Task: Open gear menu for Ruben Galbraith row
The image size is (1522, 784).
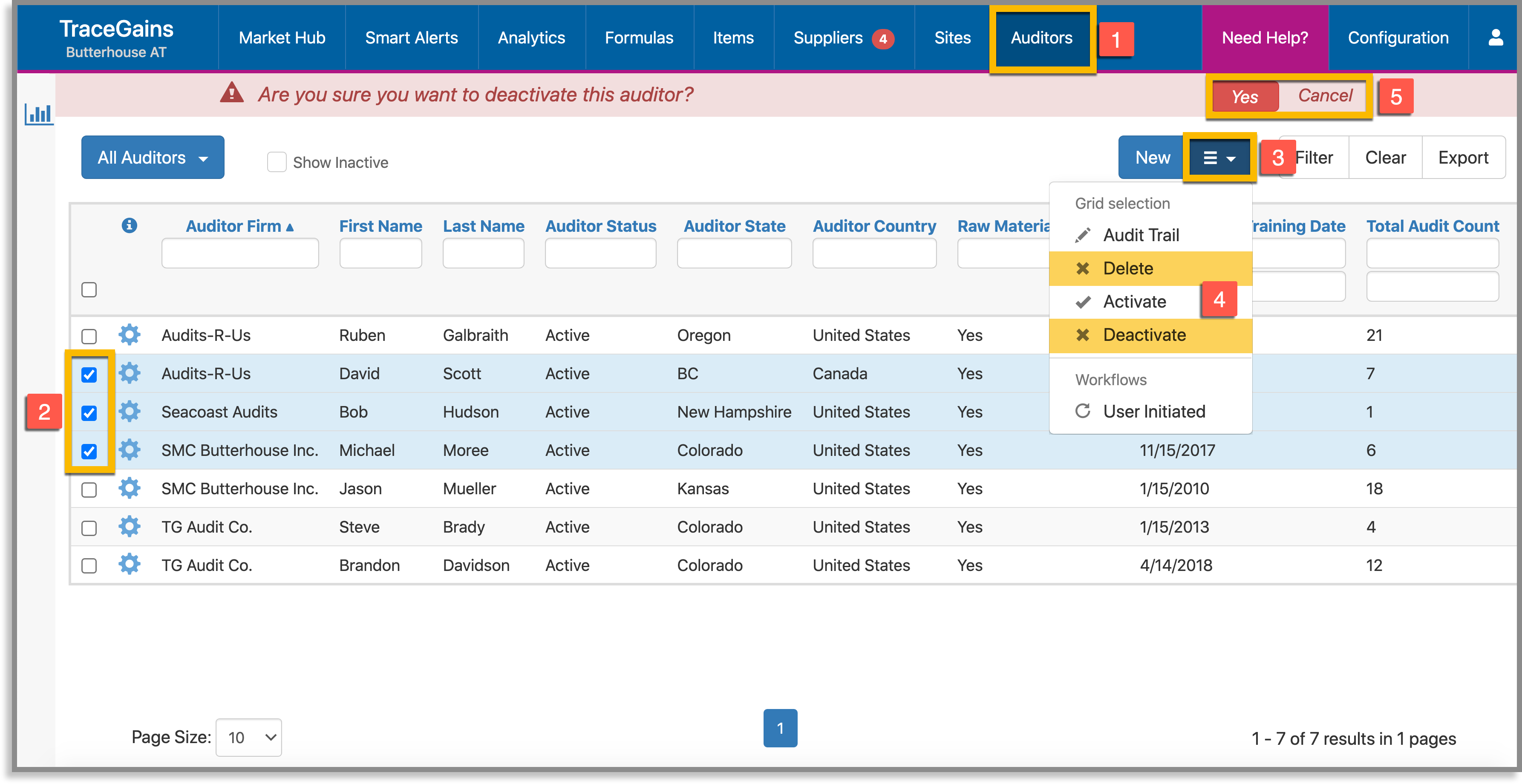Action: (x=130, y=334)
